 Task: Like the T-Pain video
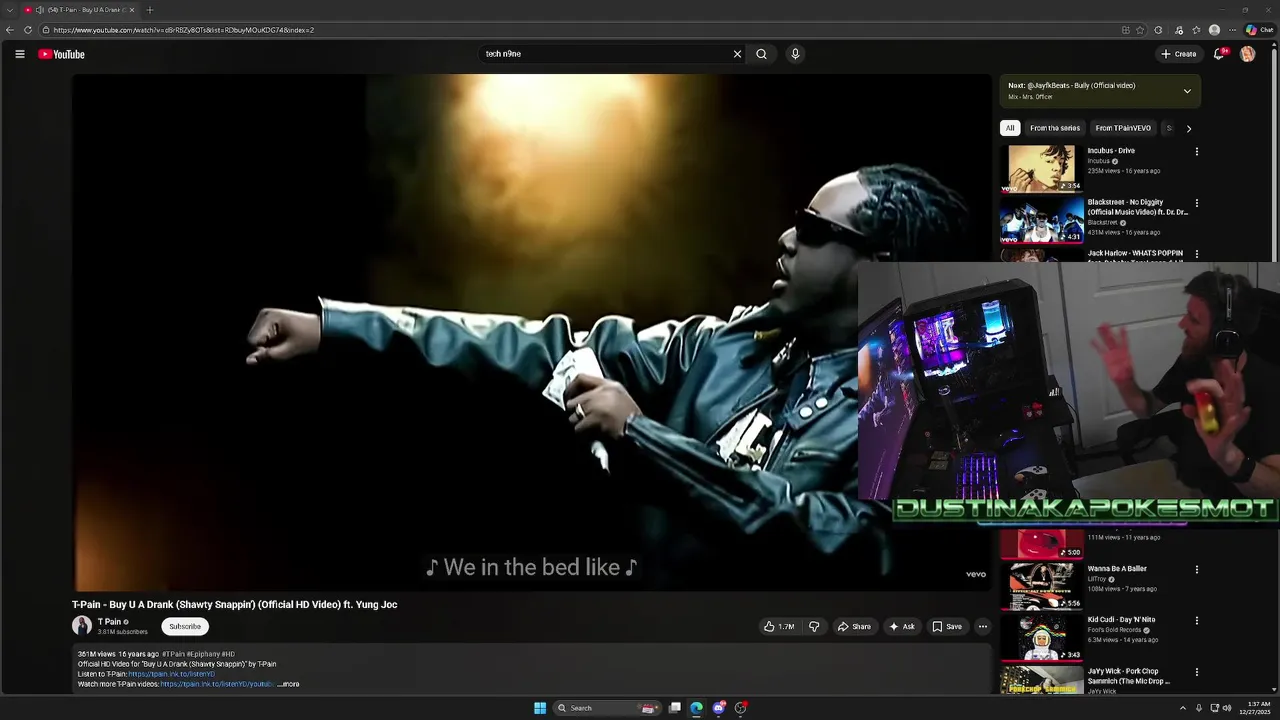click(x=779, y=627)
